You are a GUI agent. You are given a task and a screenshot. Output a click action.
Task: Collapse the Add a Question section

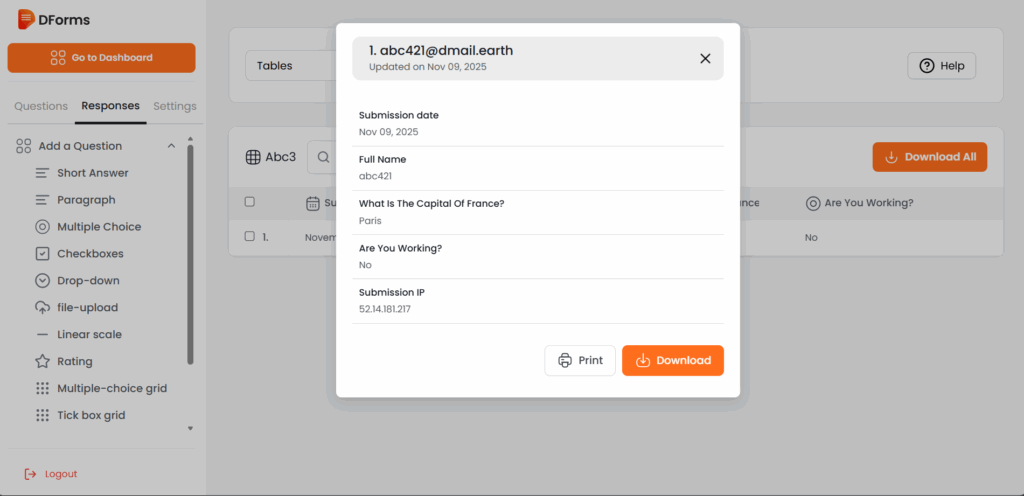[171, 146]
